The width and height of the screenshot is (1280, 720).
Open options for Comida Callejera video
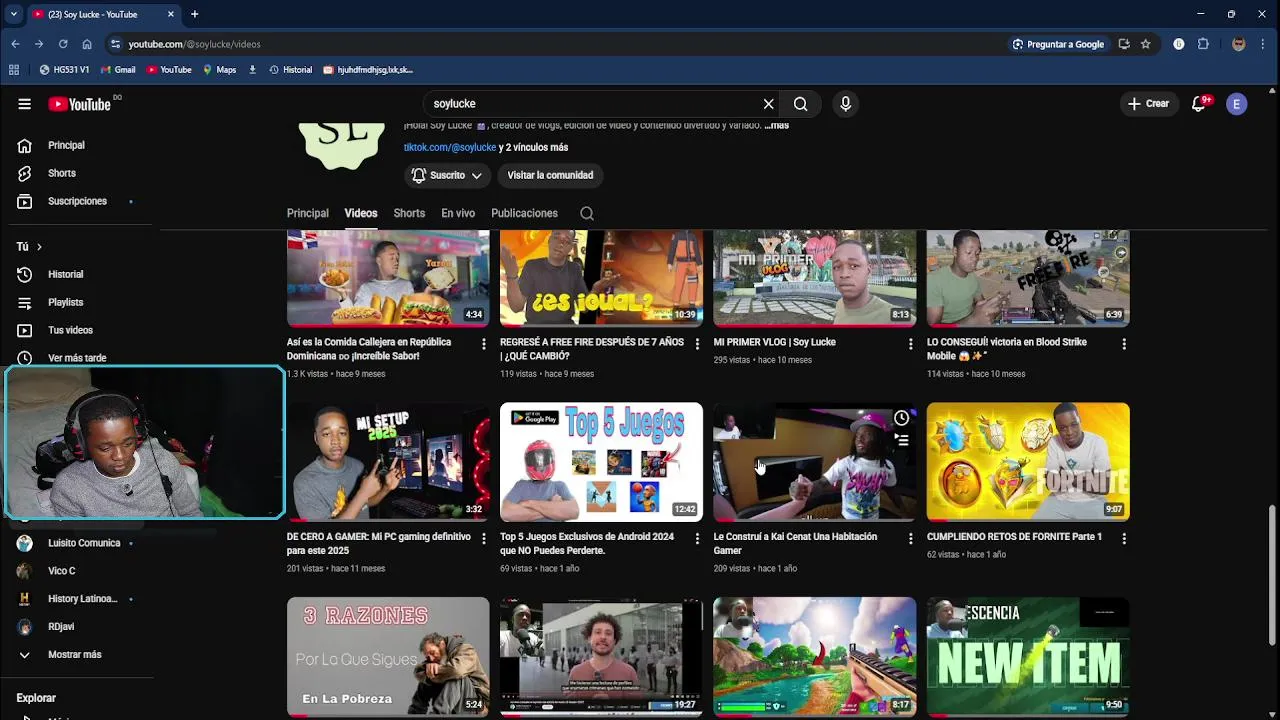click(x=484, y=344)
